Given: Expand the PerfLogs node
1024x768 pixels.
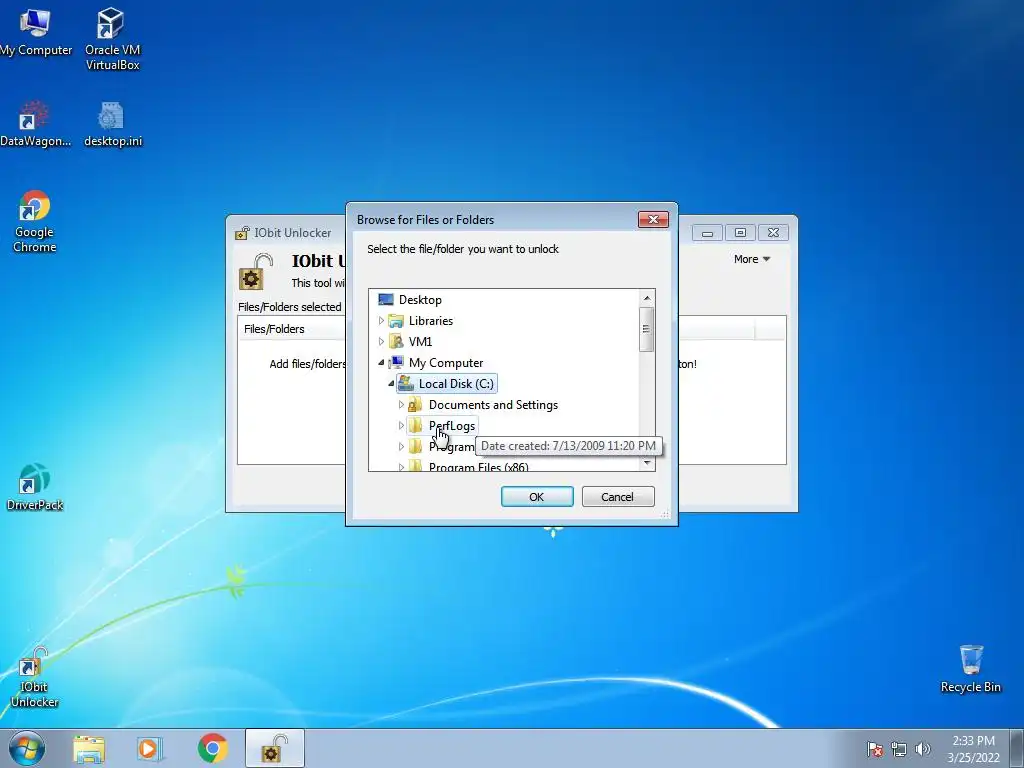Looking at the screenshot, I should [x=401, y=426].
